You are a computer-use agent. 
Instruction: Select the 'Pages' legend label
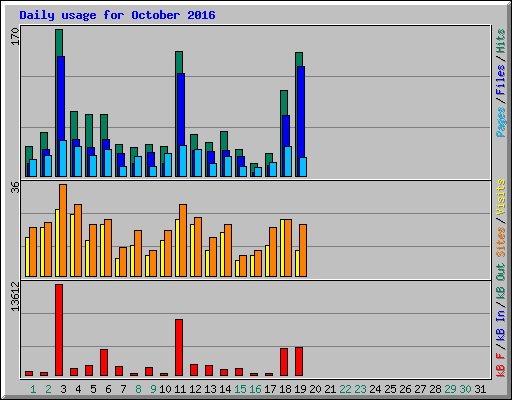500,122
